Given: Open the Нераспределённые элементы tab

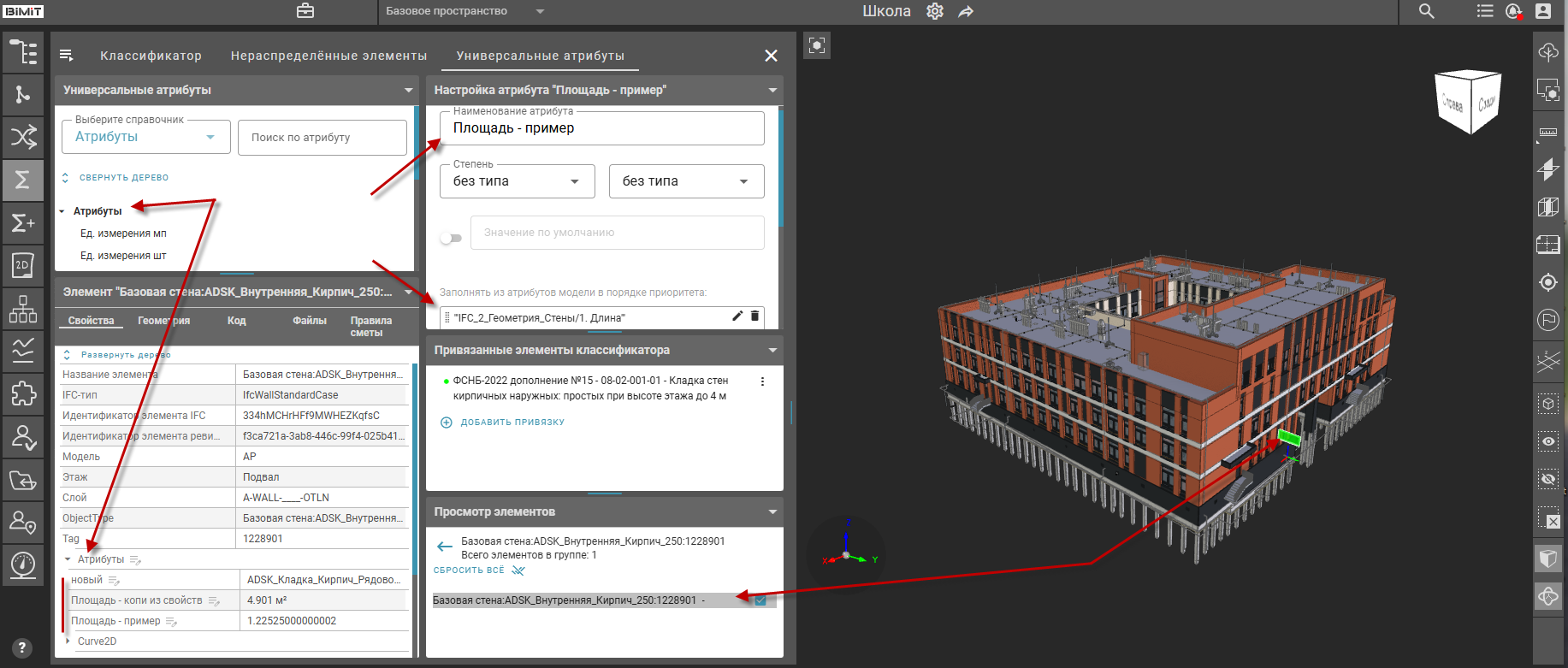Looking at the screenshot, I should 328,56.
